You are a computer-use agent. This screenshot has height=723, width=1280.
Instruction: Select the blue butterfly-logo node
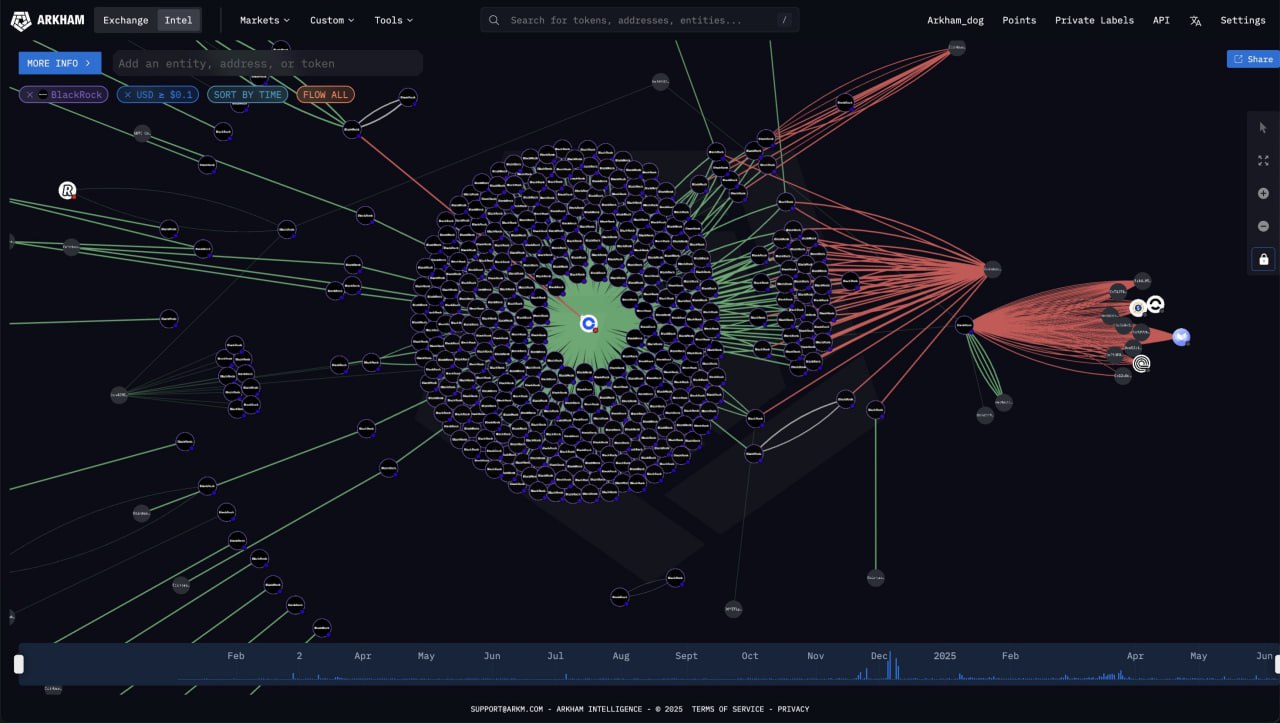tap(1181, 337)
